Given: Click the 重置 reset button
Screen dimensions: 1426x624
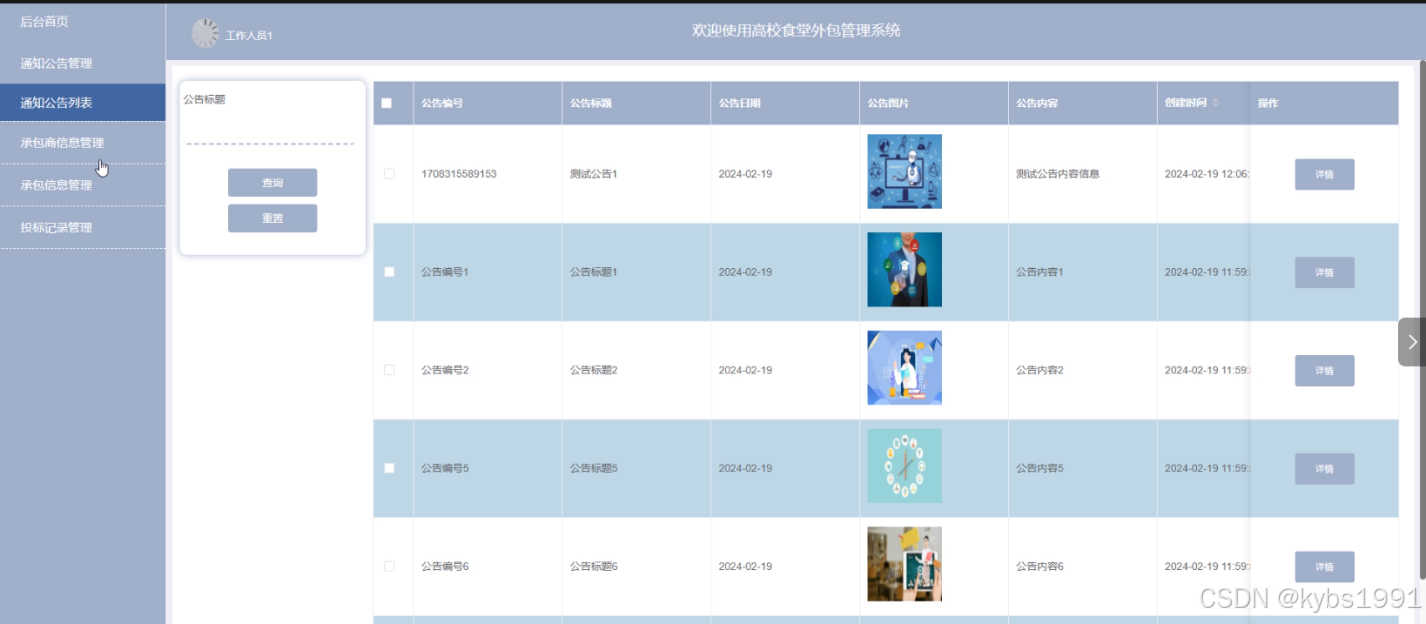Looking at the screenshot, I should pyautogui.click(x=272, y=218).
